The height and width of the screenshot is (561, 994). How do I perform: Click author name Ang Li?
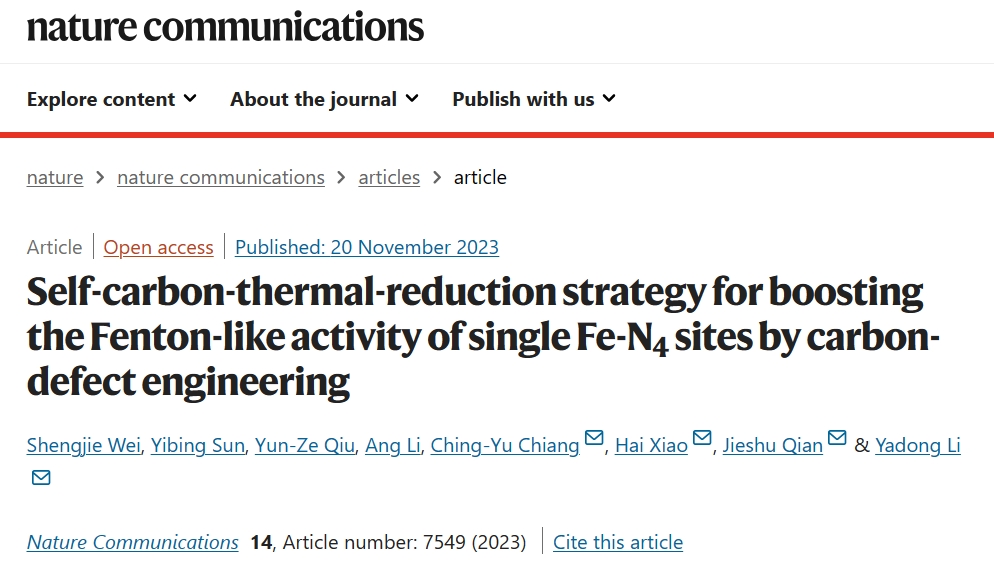tap(392, 446)
